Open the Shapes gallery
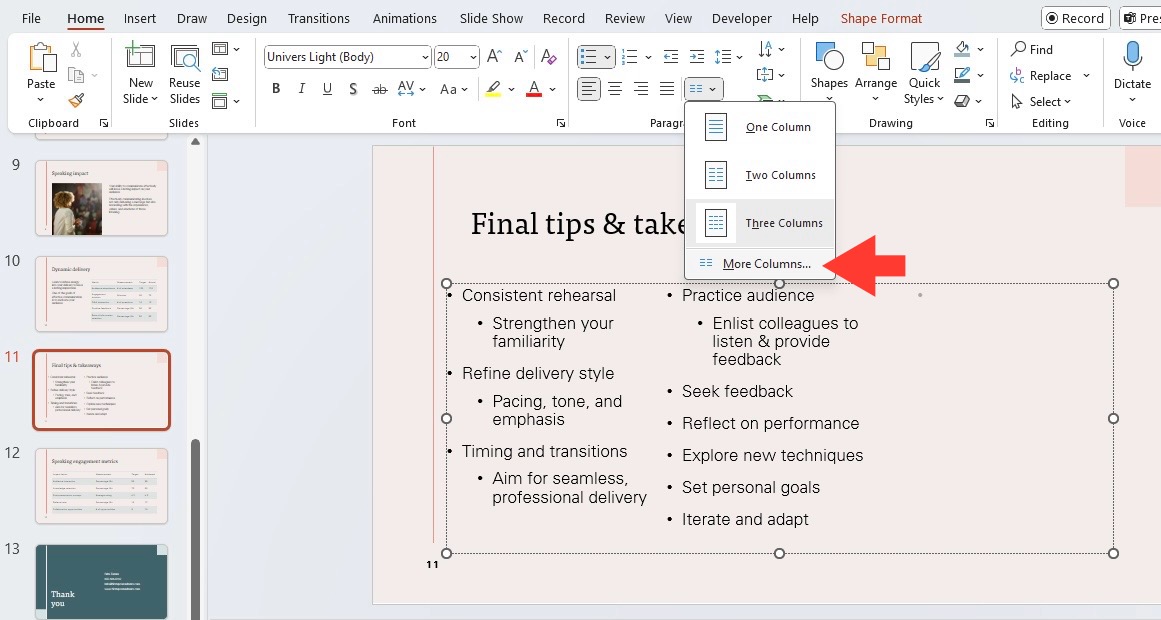 829,72
